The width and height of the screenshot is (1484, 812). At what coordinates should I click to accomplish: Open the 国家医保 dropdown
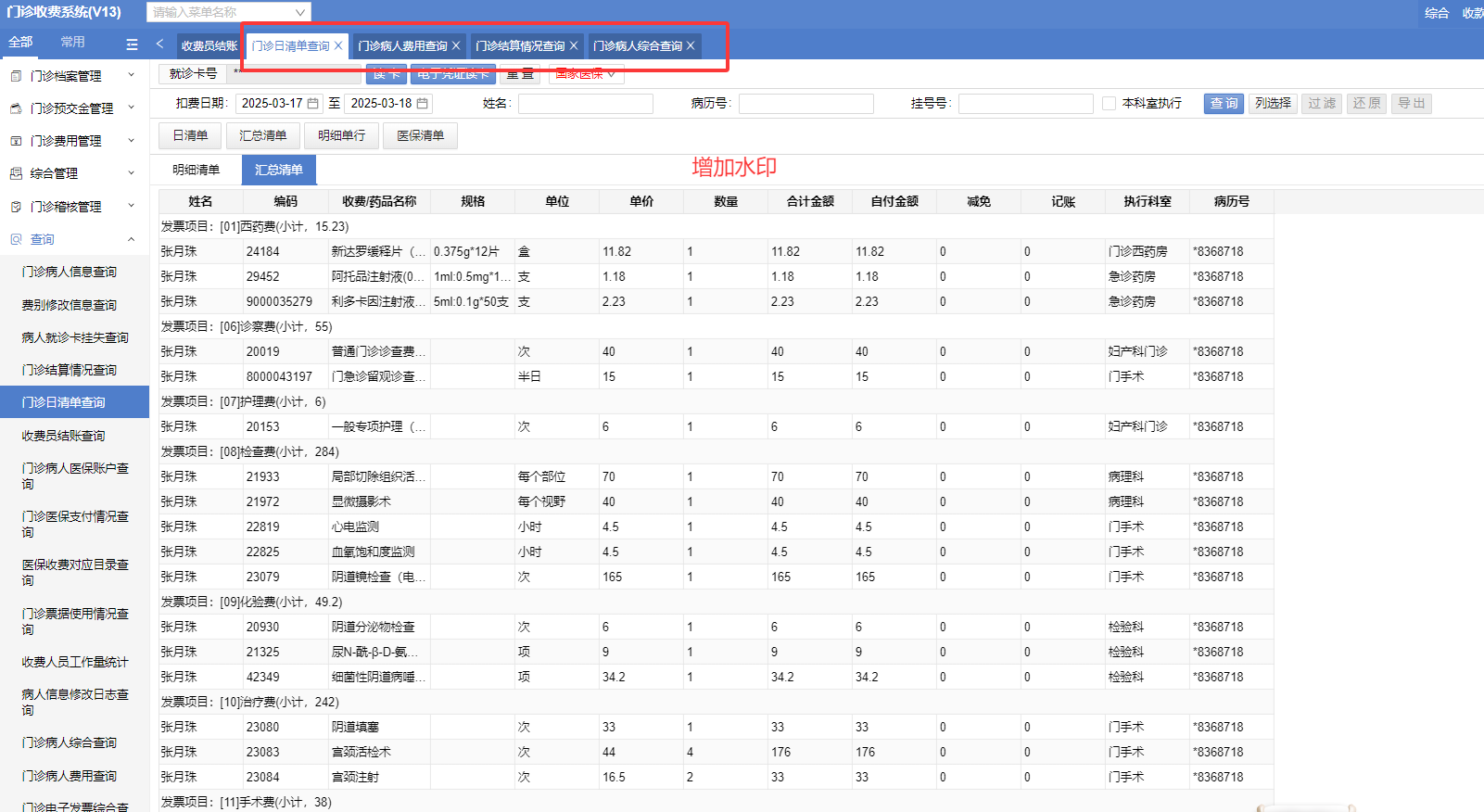coord(587,74)
